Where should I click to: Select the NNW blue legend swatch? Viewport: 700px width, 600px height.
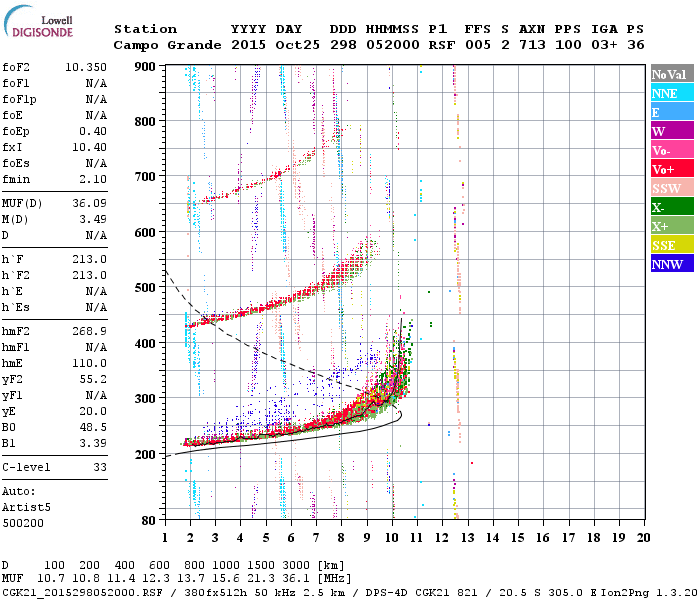coord(672,263)
